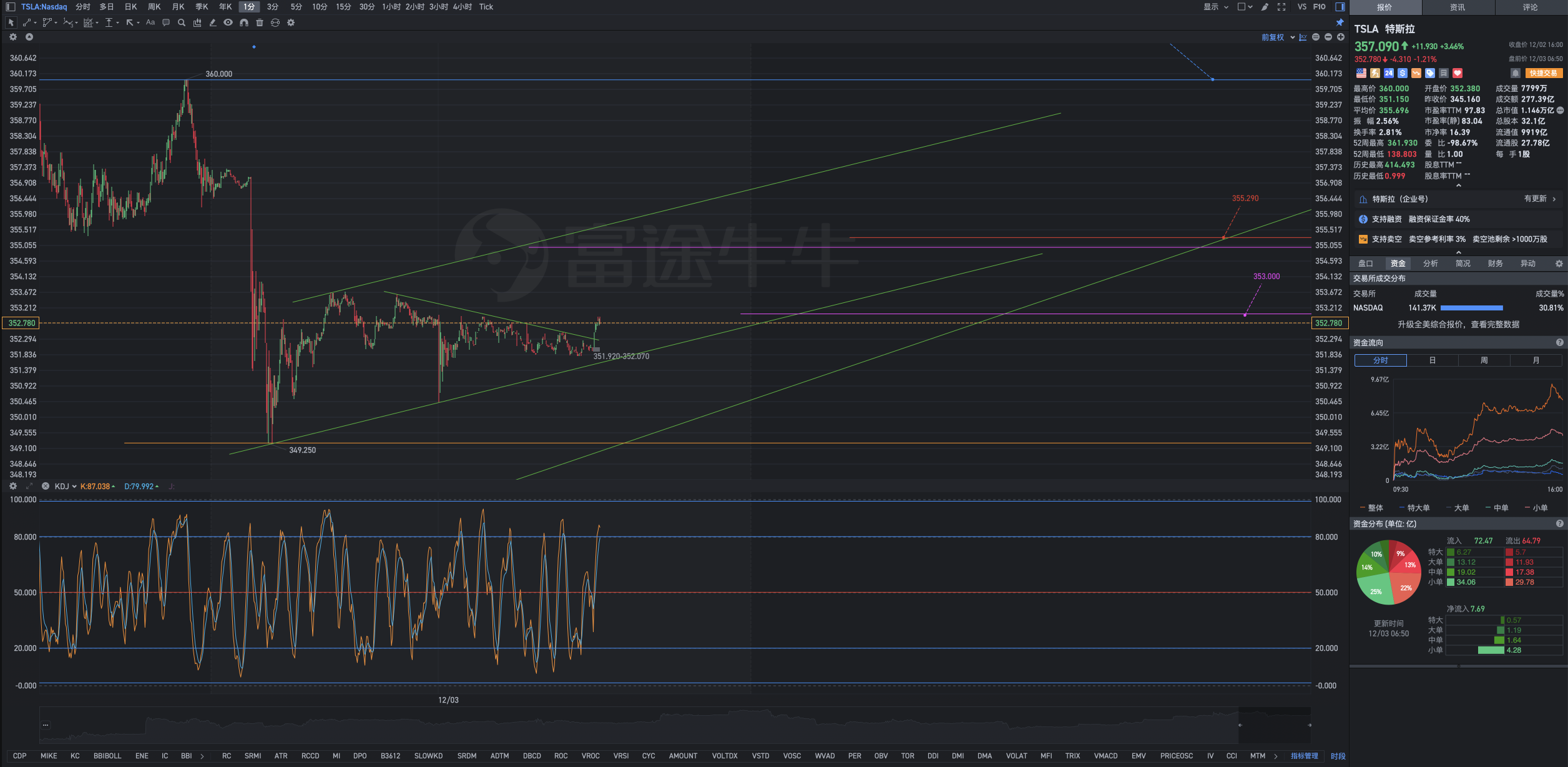The height and width of the screenshot is (767, 1568).
Task: Select the price range measure tool
Action: pyautogui.click(x=110, y=22)
